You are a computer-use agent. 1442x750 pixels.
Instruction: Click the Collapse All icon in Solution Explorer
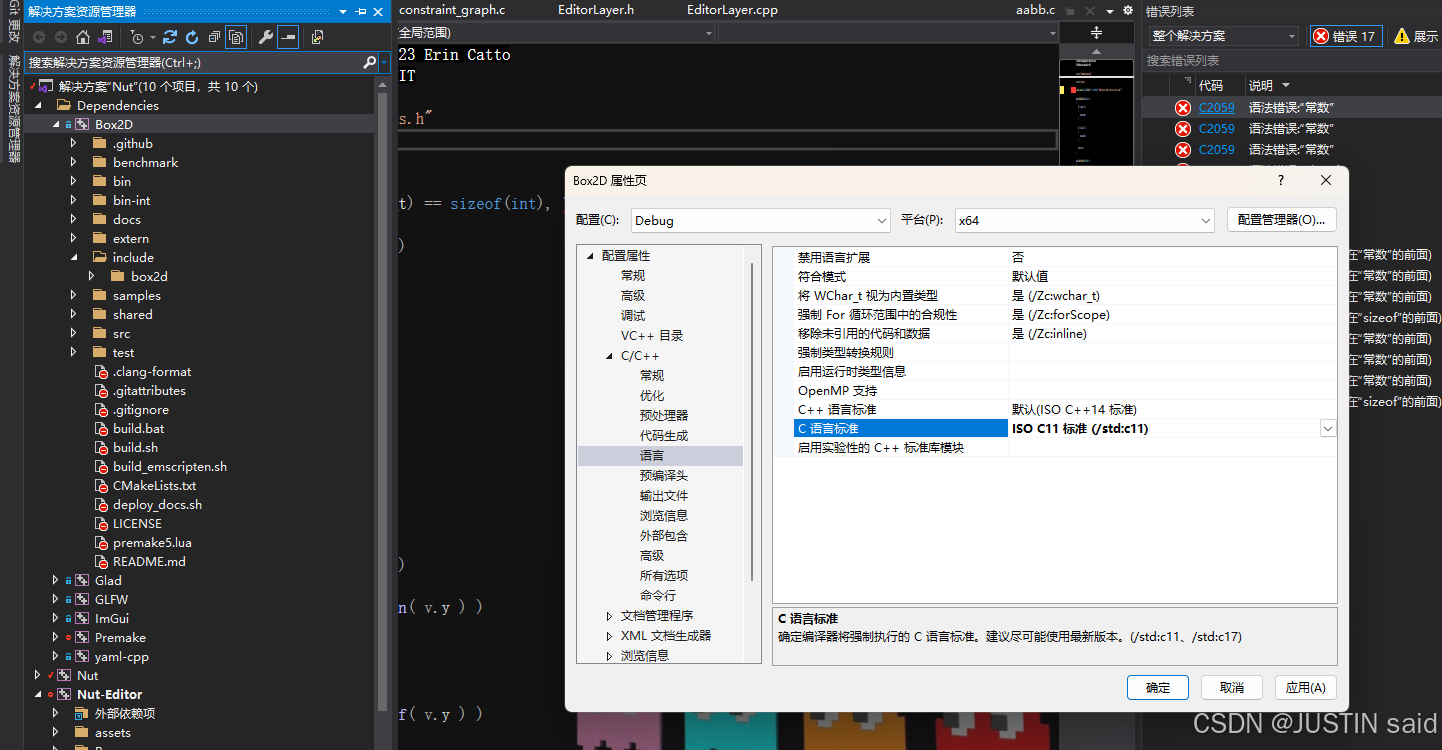(214, 37)
